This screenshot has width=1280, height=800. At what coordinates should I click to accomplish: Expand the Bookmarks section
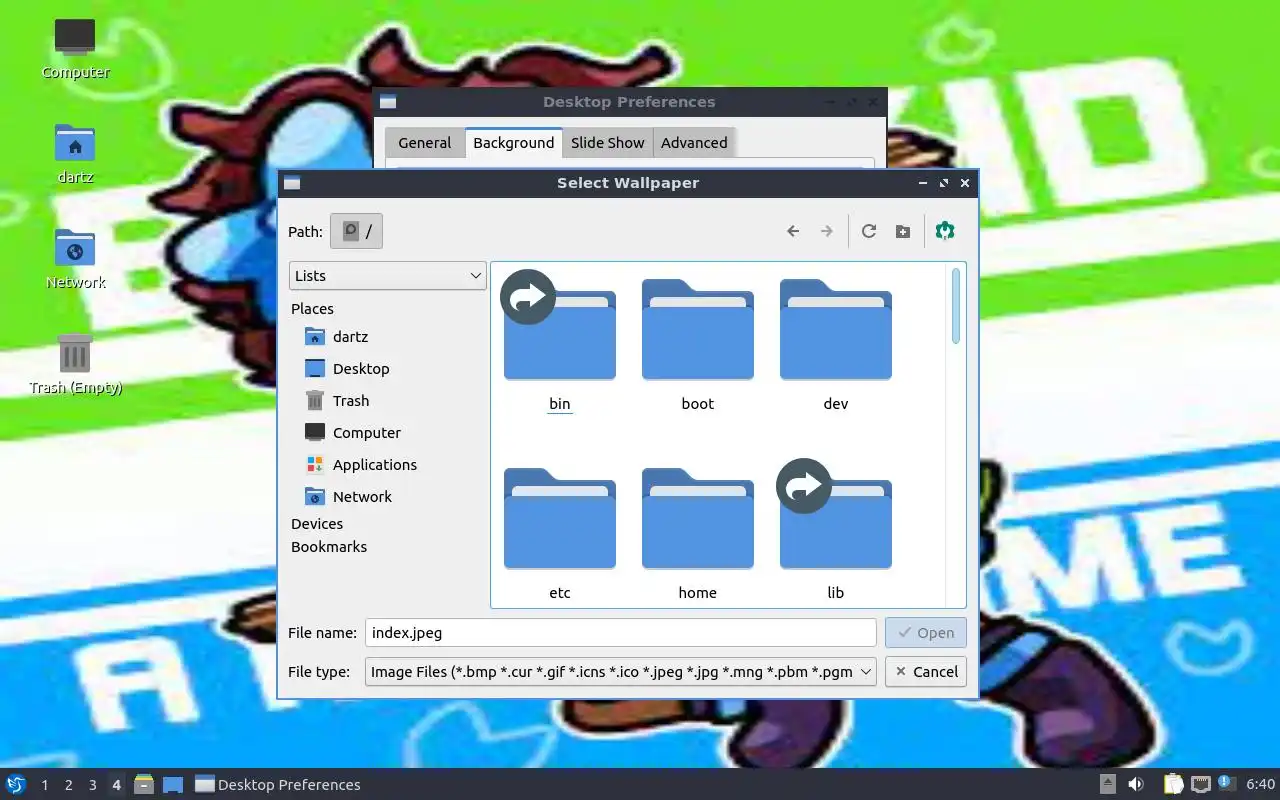[329, 547]
